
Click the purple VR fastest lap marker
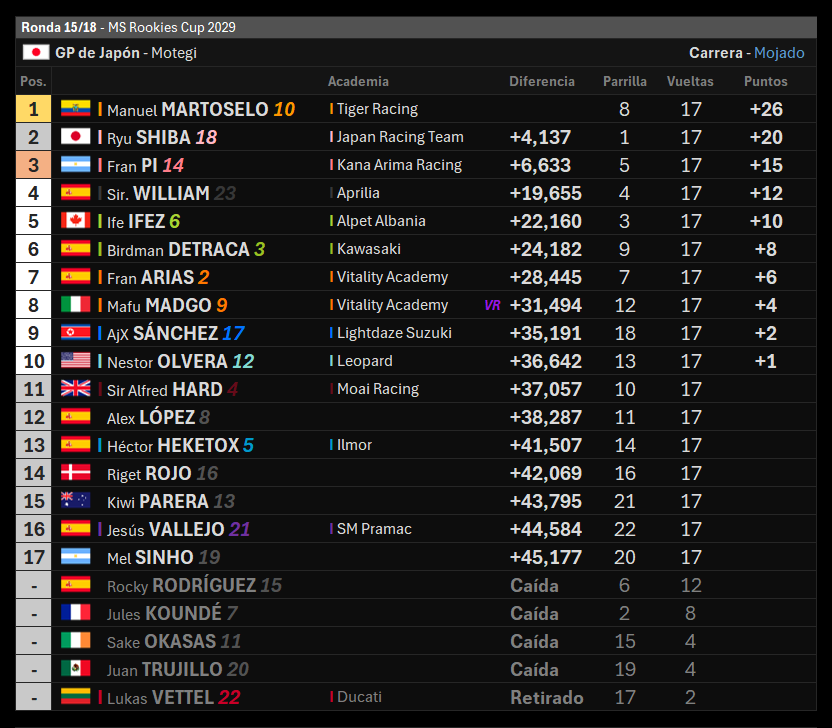[x=492, y=305]
